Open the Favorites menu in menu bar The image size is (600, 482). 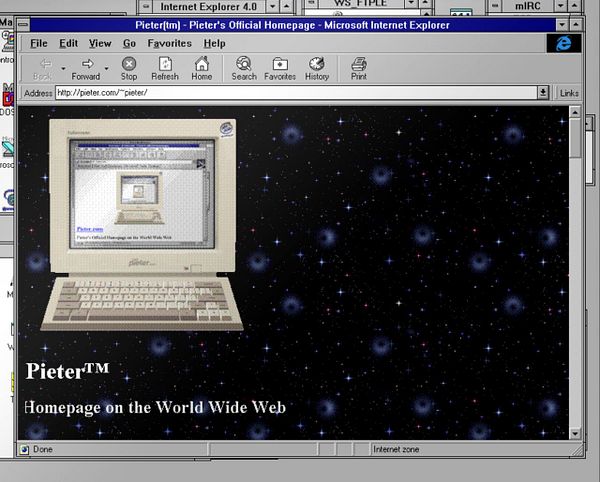click(x=170, y=44)
